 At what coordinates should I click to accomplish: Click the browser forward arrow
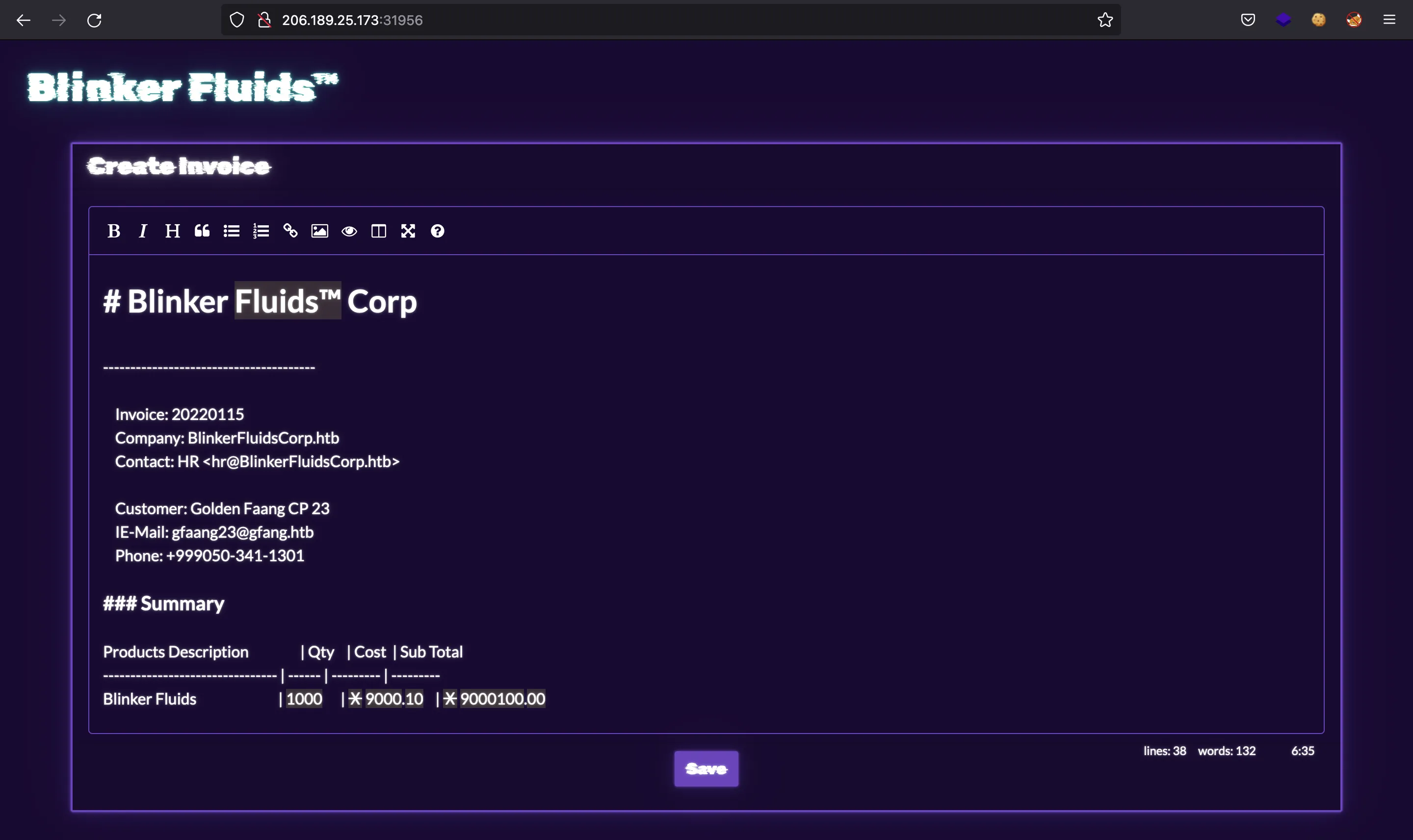(x=59, y=21)
